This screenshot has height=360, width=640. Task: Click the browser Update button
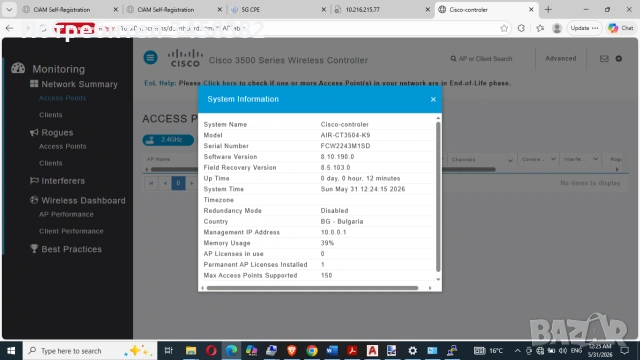coord(584,28)
